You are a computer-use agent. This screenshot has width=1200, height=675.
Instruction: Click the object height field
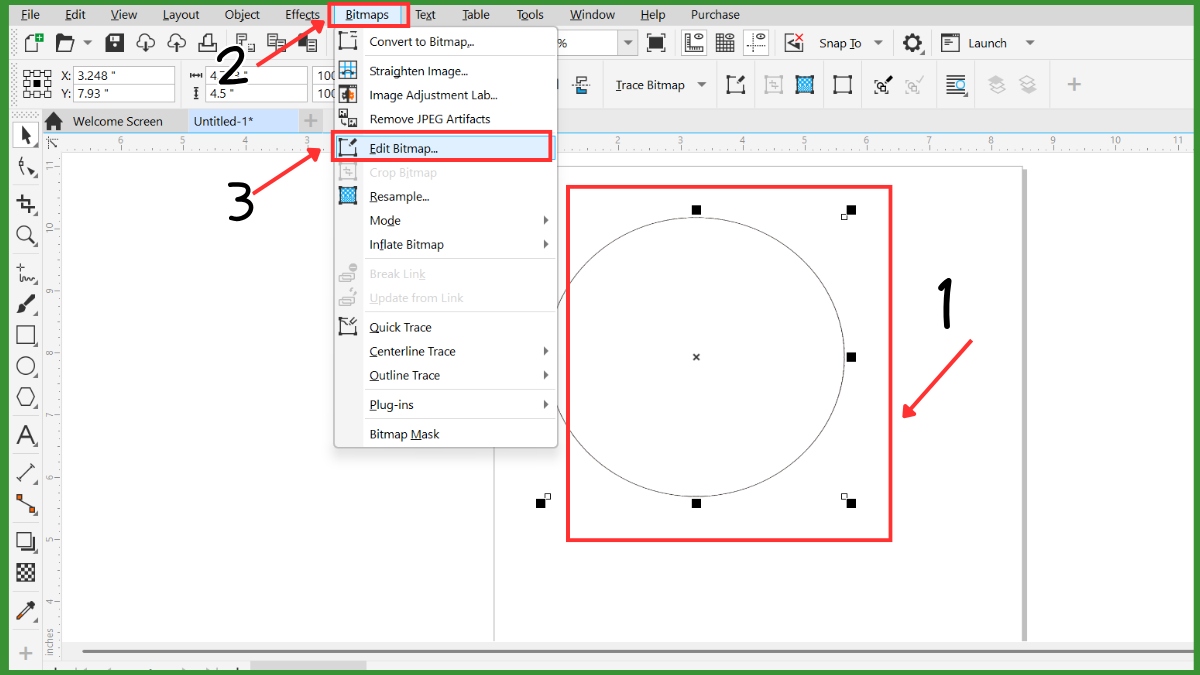[256, 93]
